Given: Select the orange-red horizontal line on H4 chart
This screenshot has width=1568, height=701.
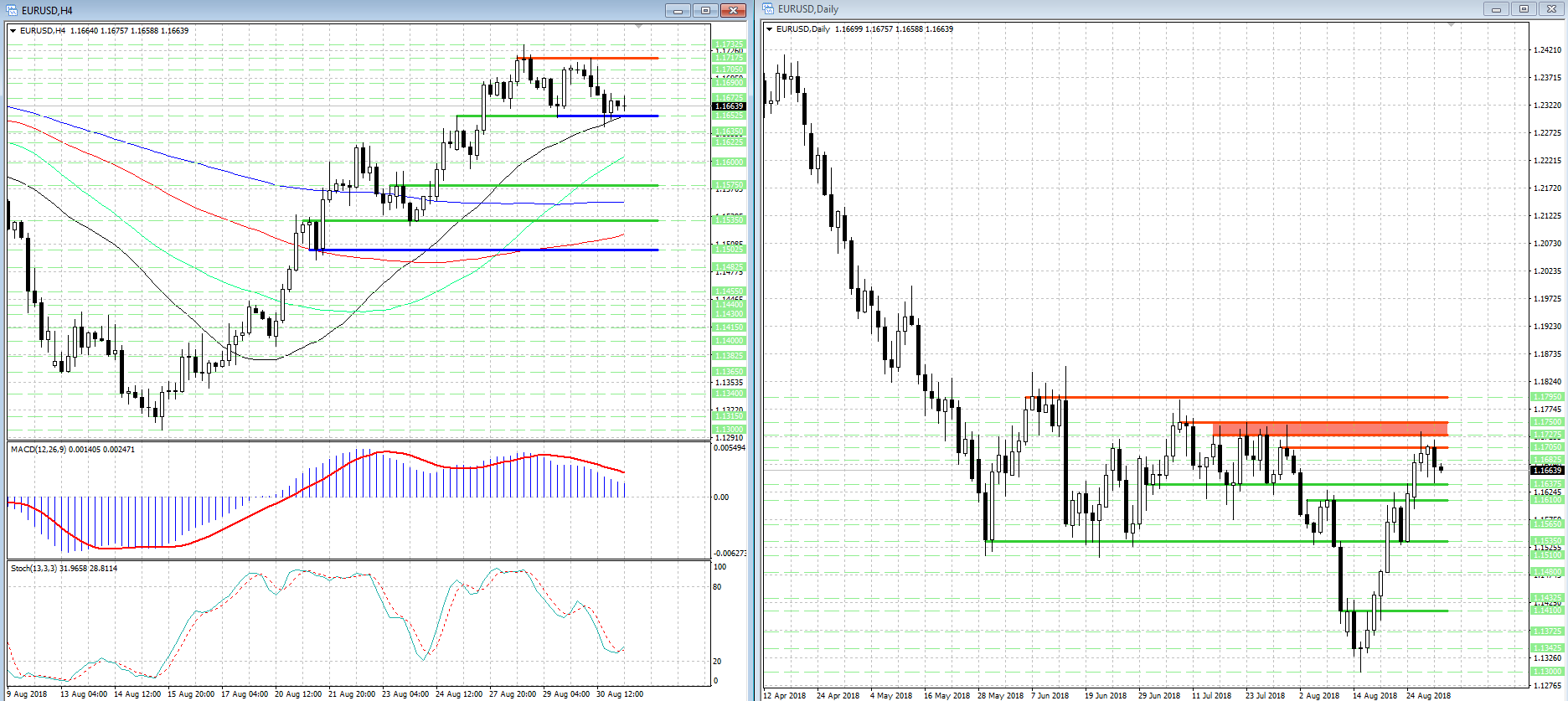Looking at the screenshot, I should tap(587, 58).
